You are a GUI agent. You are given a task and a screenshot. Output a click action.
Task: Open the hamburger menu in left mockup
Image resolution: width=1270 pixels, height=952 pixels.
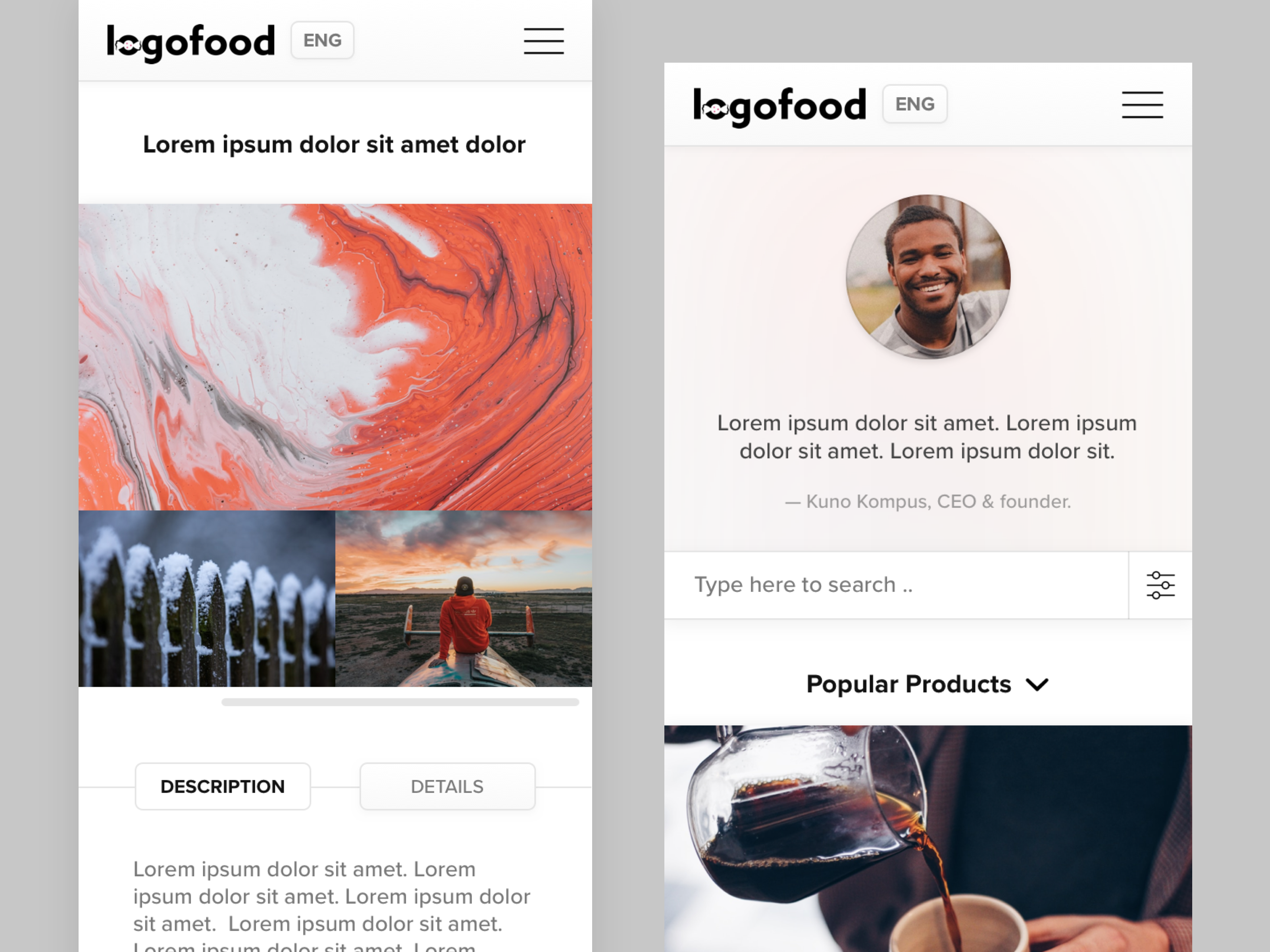[543, 41]
